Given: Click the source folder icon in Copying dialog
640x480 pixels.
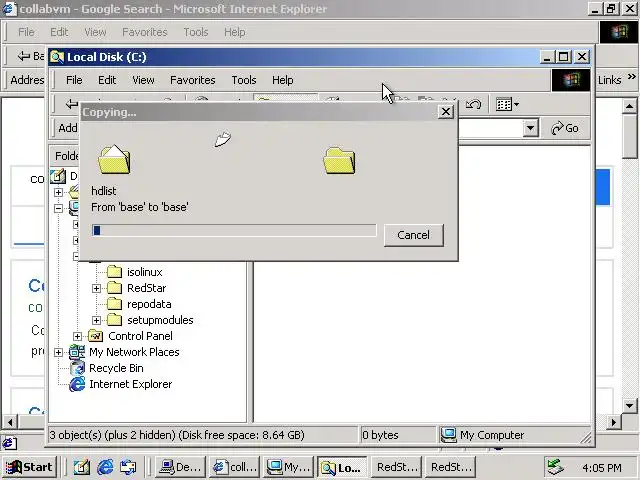Looking at the screenshot, I should [114, 160].
